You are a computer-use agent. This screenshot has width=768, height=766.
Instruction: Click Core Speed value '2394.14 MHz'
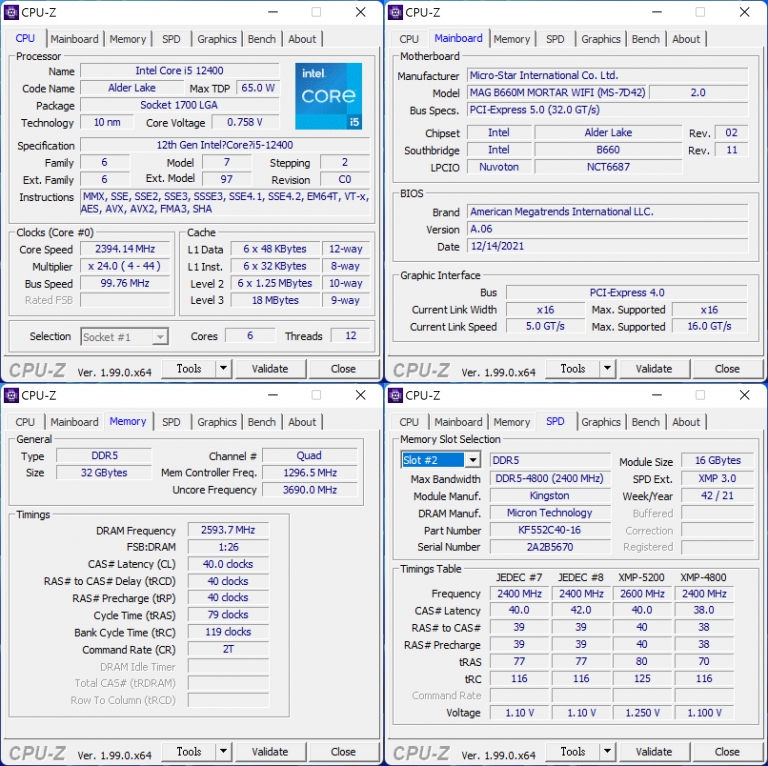[125, 249]
